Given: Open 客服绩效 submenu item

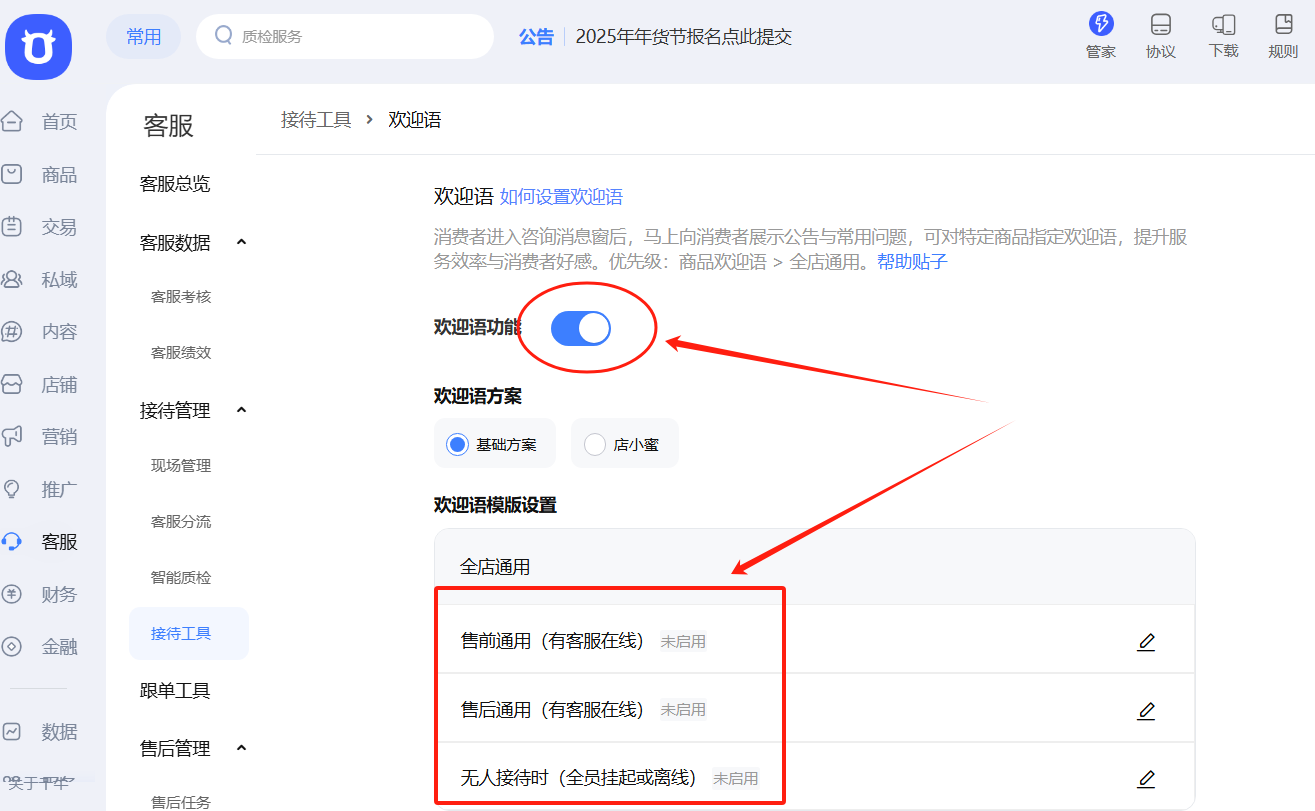Looking at the screenshot, I should (x=181, y=353).
